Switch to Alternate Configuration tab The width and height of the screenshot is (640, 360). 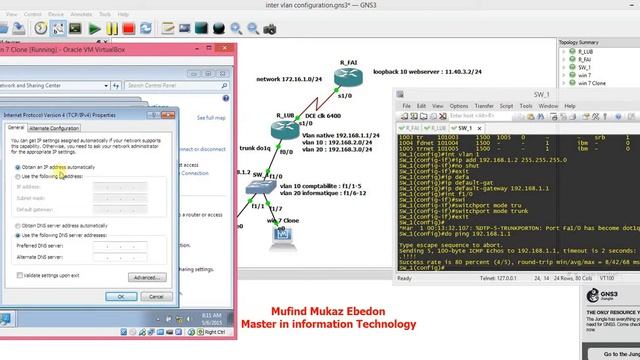point(54,128)
